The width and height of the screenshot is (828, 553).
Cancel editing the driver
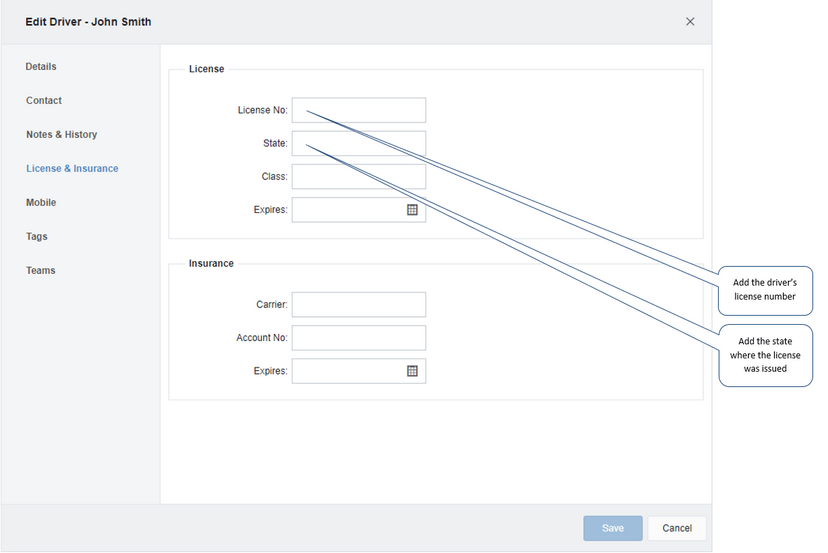(x=677, y=528)
